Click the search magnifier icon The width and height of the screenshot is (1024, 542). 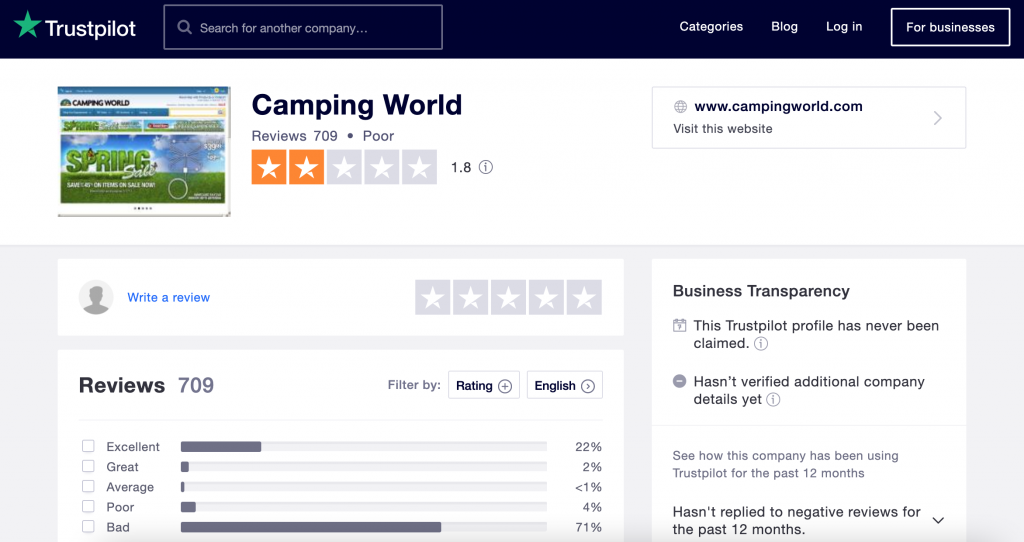(x=185, y=28)
